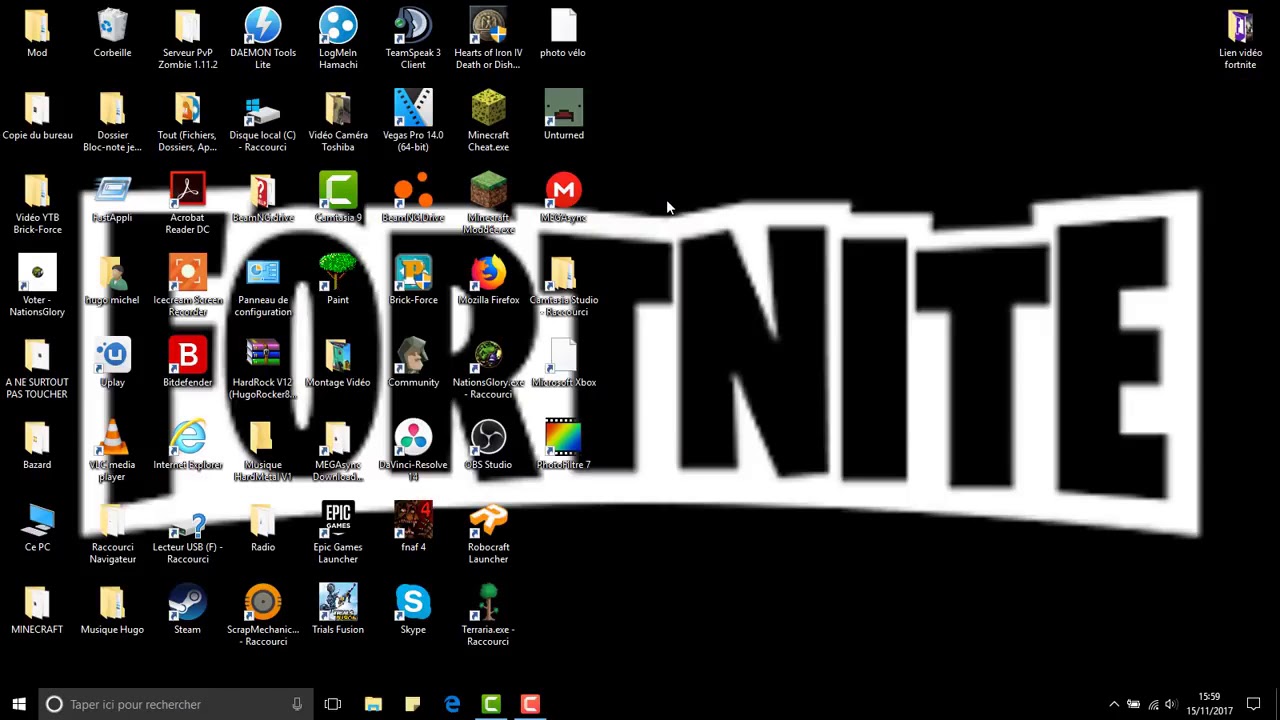The width and height of the screenshot is (1280, 720).
Task: Launch OBS Studio desktop icon
Action: [488, 444]
